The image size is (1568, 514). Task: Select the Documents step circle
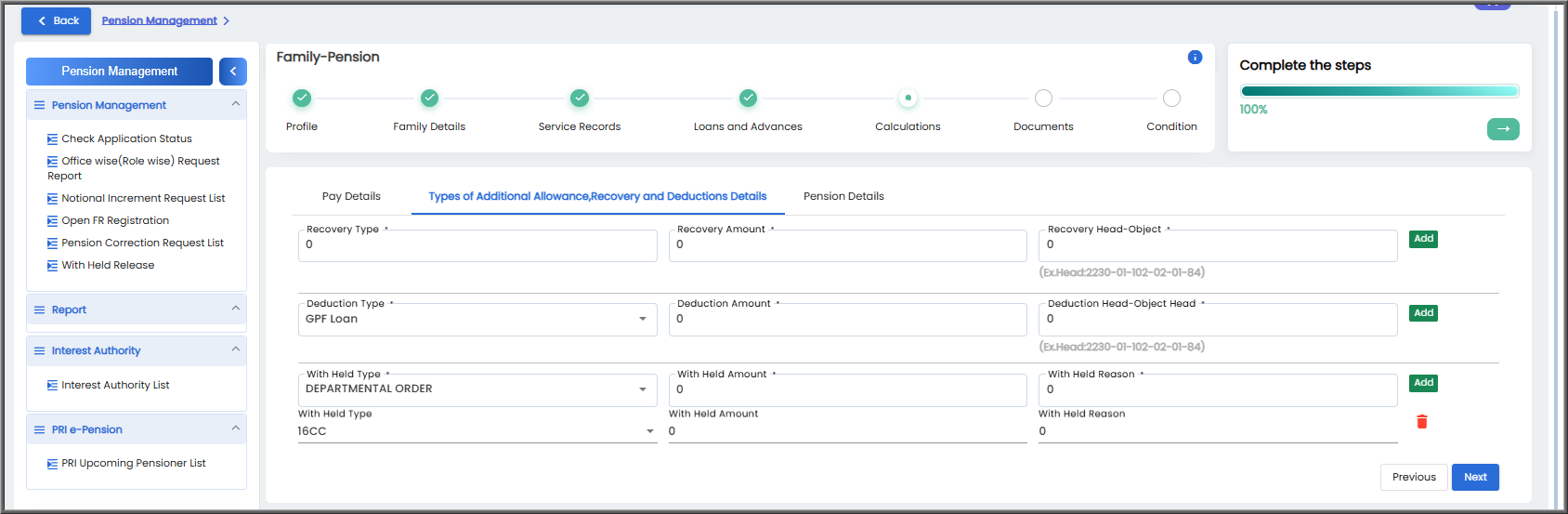click(x=1043, y=98)
